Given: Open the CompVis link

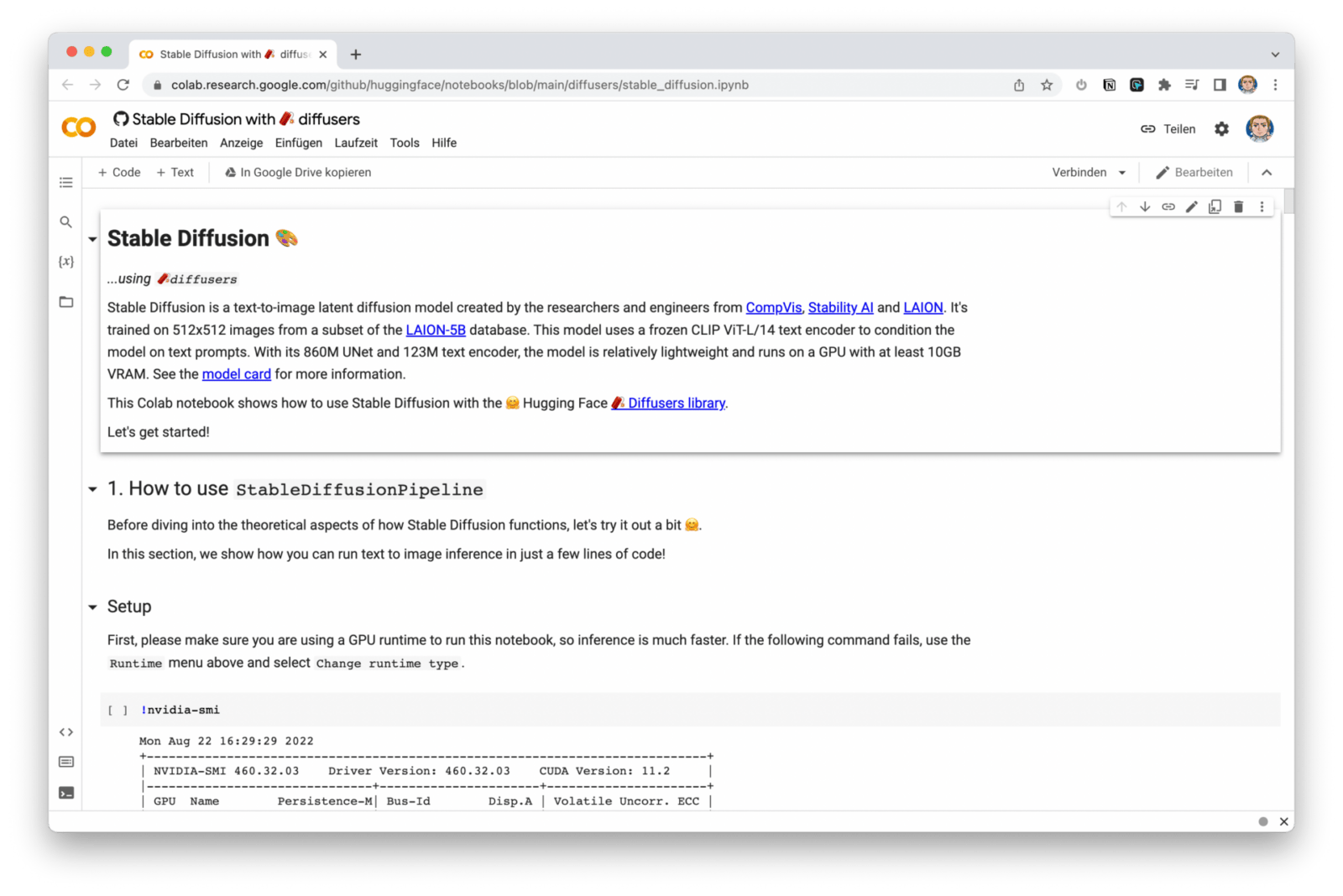Looking at the screenshot, I should [773, 308].
